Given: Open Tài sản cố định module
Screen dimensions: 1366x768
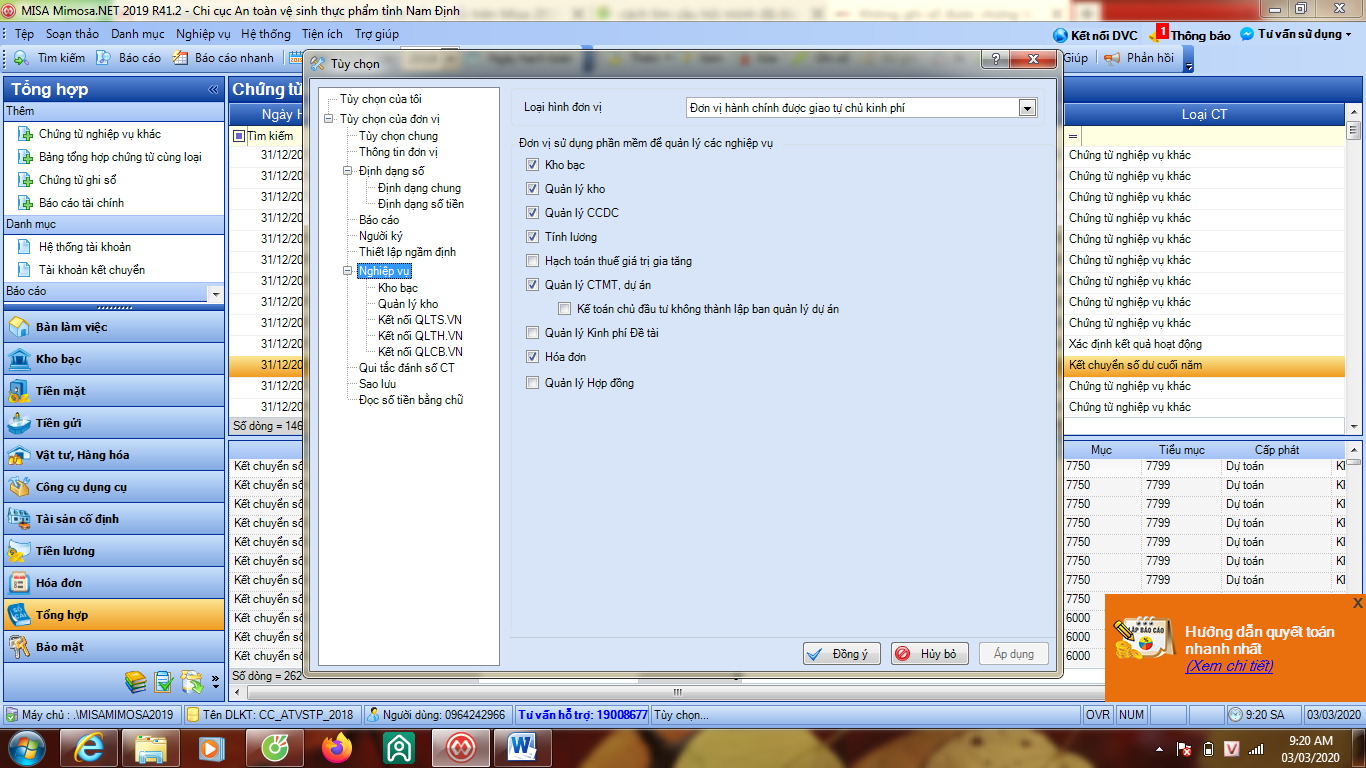Looking at the screenshot, I should coord(76,519).
